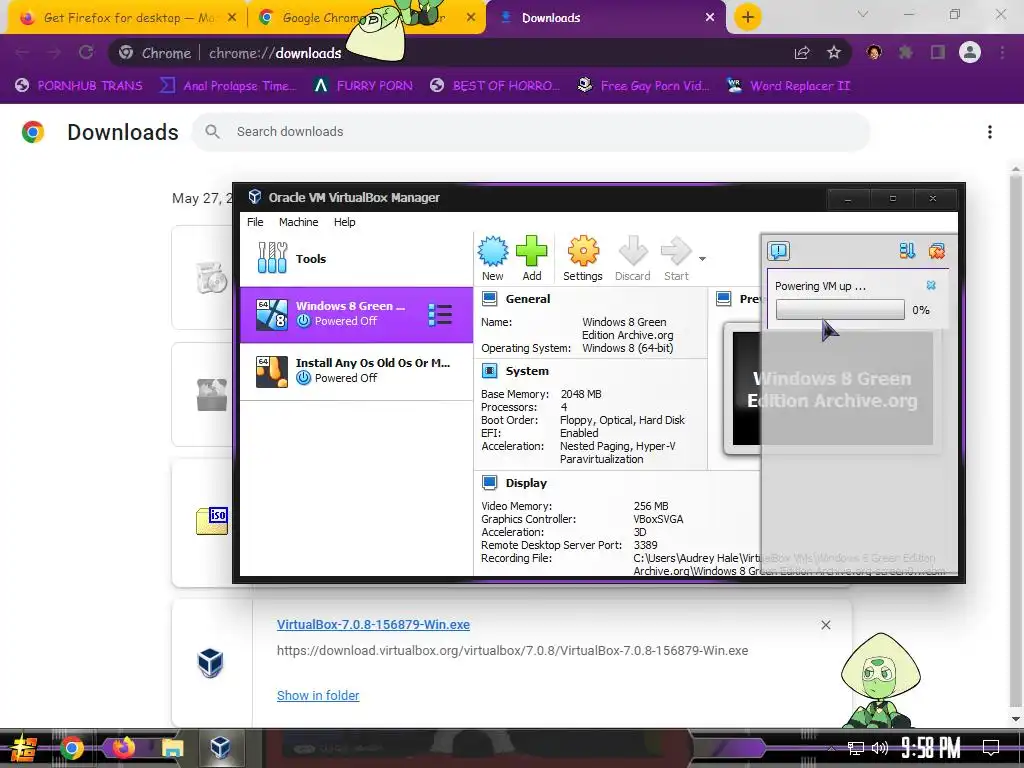Image resolution: width=1024 pixels, height=768 pixels.
Task: Close the Downloads tab
Action: click(710, 18)
